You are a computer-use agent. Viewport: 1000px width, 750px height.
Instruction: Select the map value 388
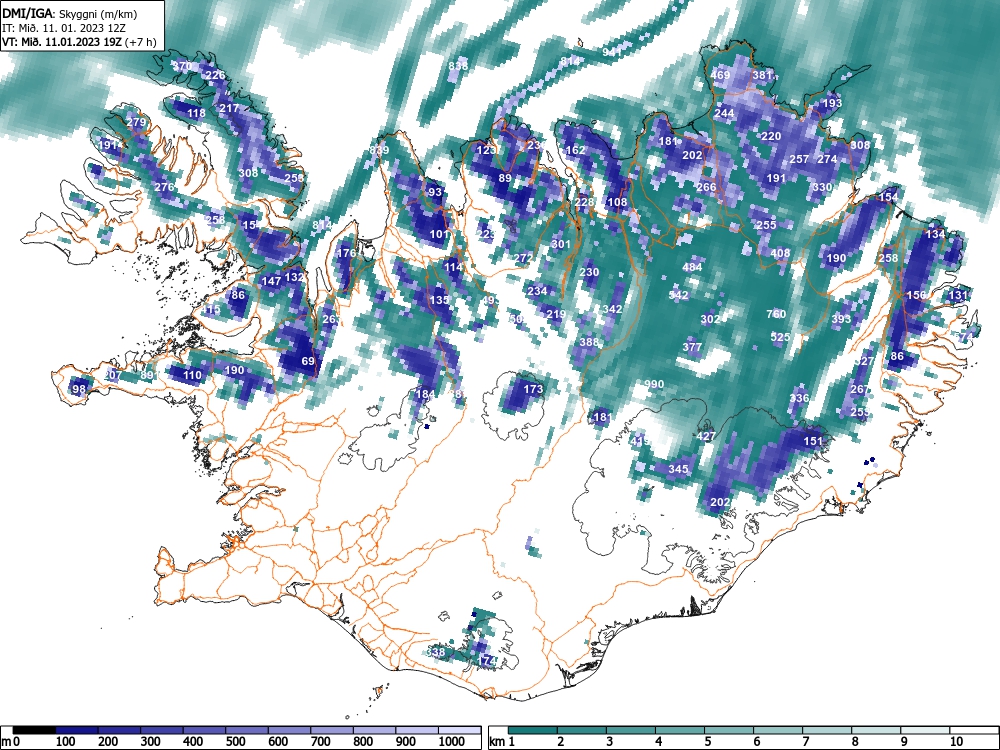589,342
